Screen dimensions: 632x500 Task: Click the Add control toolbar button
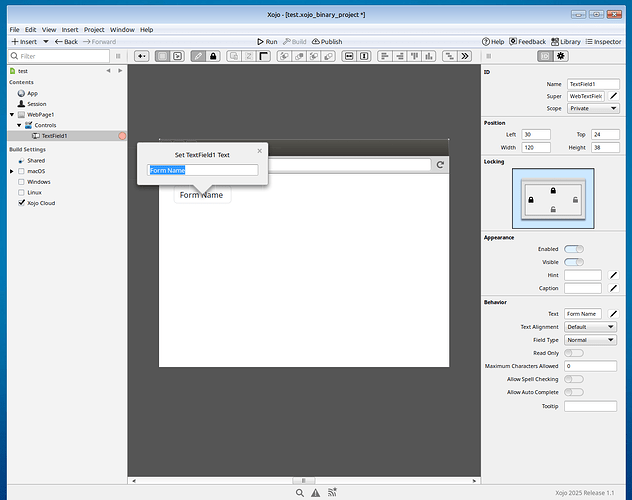coord(141,56)
